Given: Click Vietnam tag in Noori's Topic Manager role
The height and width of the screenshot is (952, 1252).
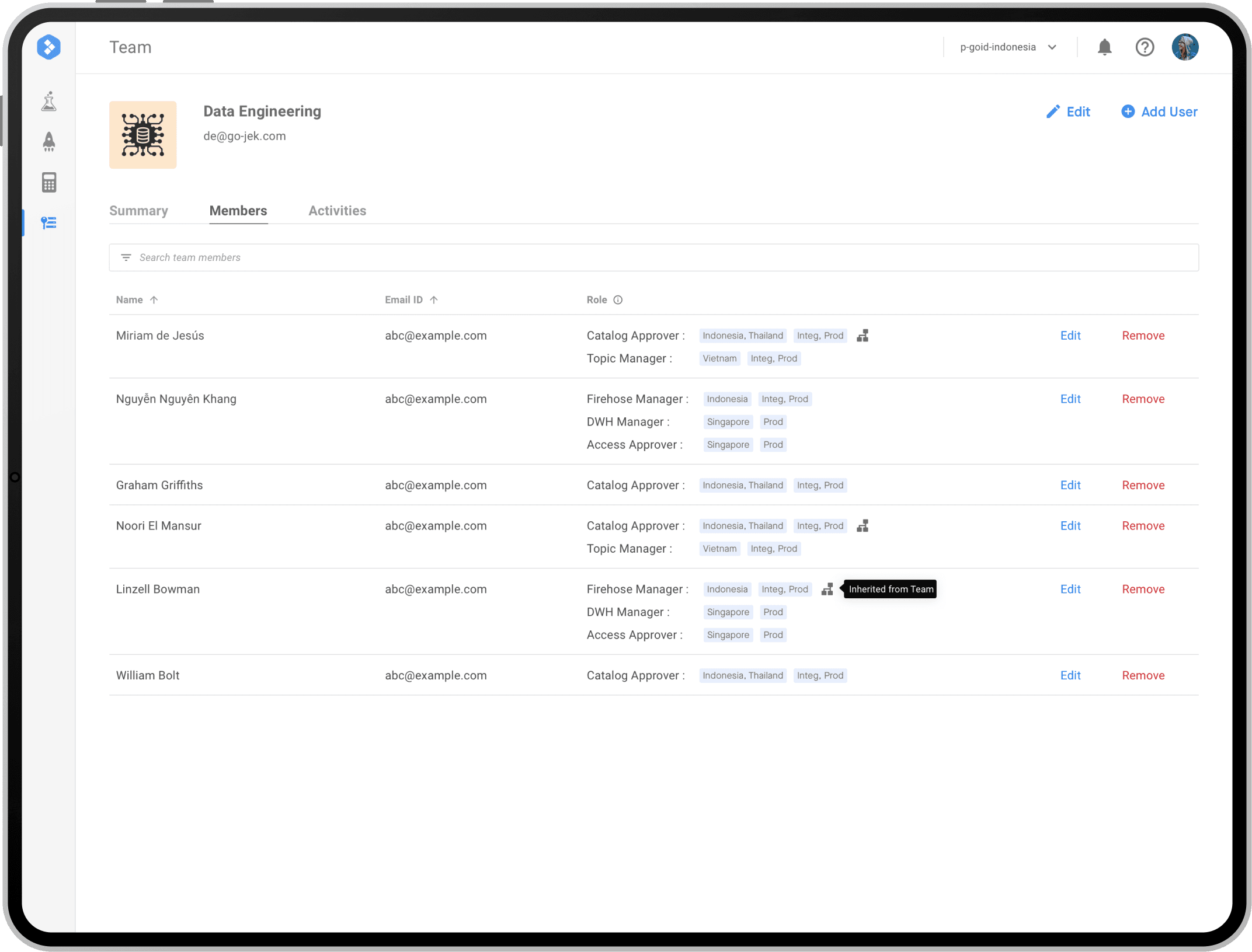Looking at the screenshot, I should coord(719,549).
